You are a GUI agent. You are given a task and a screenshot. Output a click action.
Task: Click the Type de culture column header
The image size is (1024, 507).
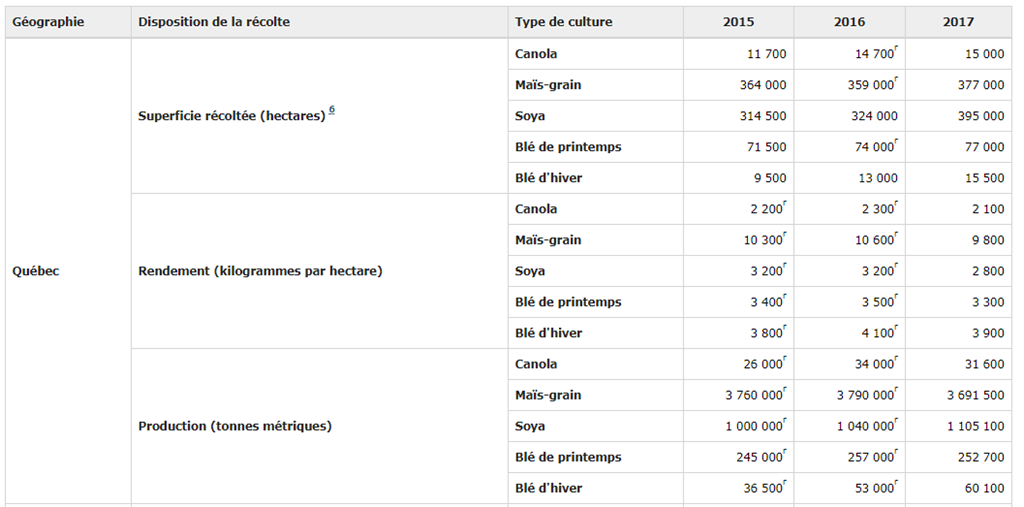(x=564, y=22)
